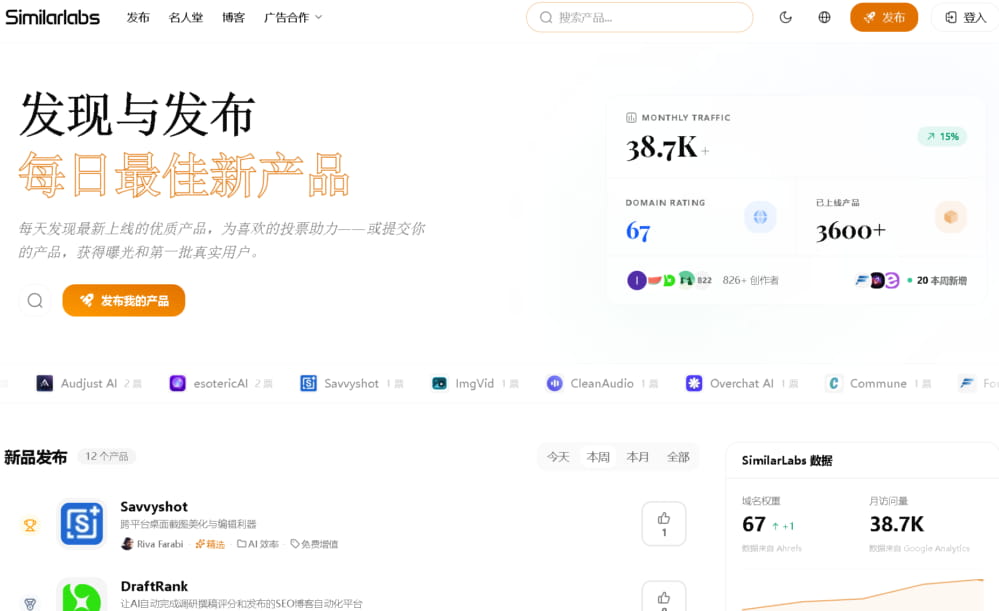This screenshot has height=611, width=999.
Task: Select the 本周 filter tab
Action: [598, 457]
